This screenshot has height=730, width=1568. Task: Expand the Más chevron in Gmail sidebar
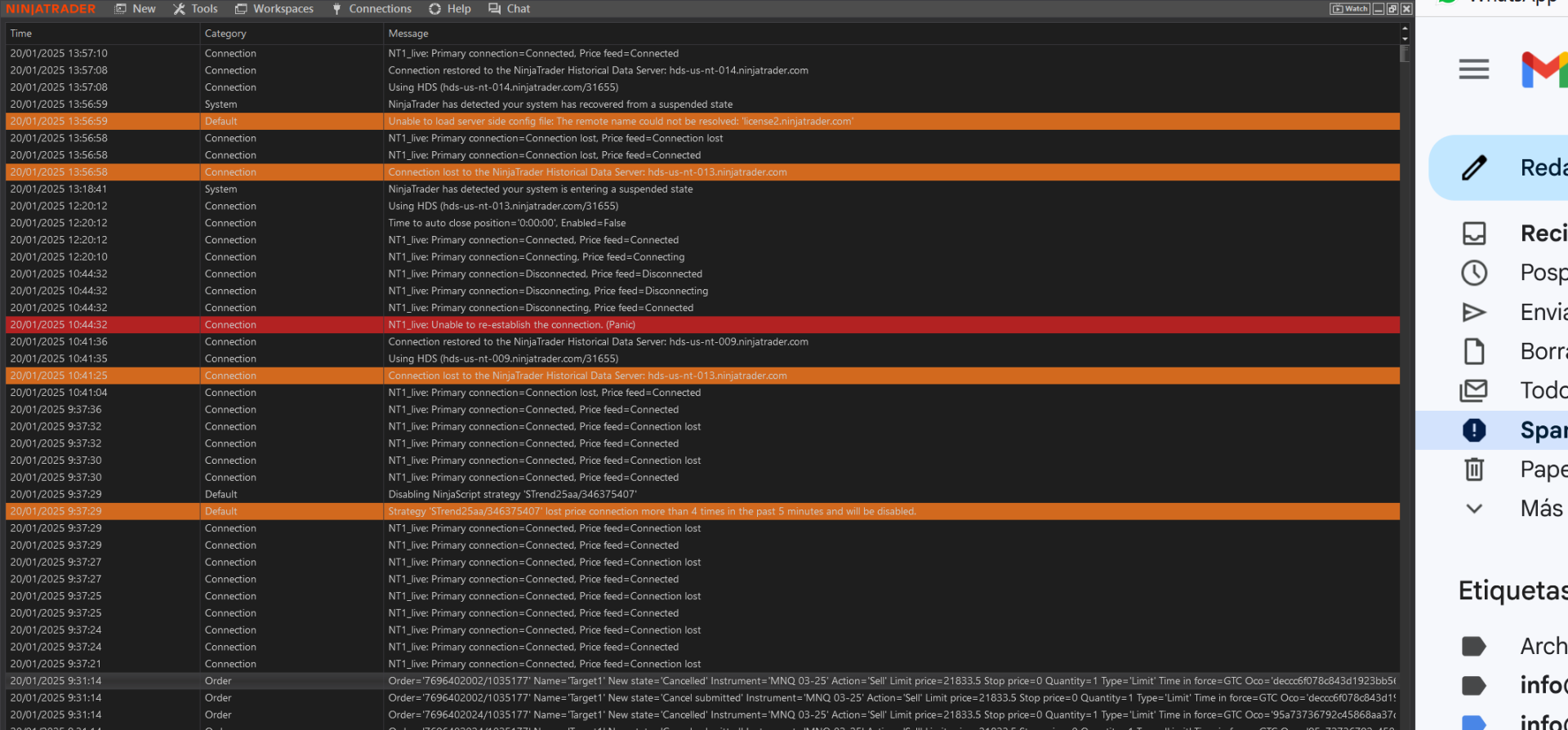[1474, 509]
